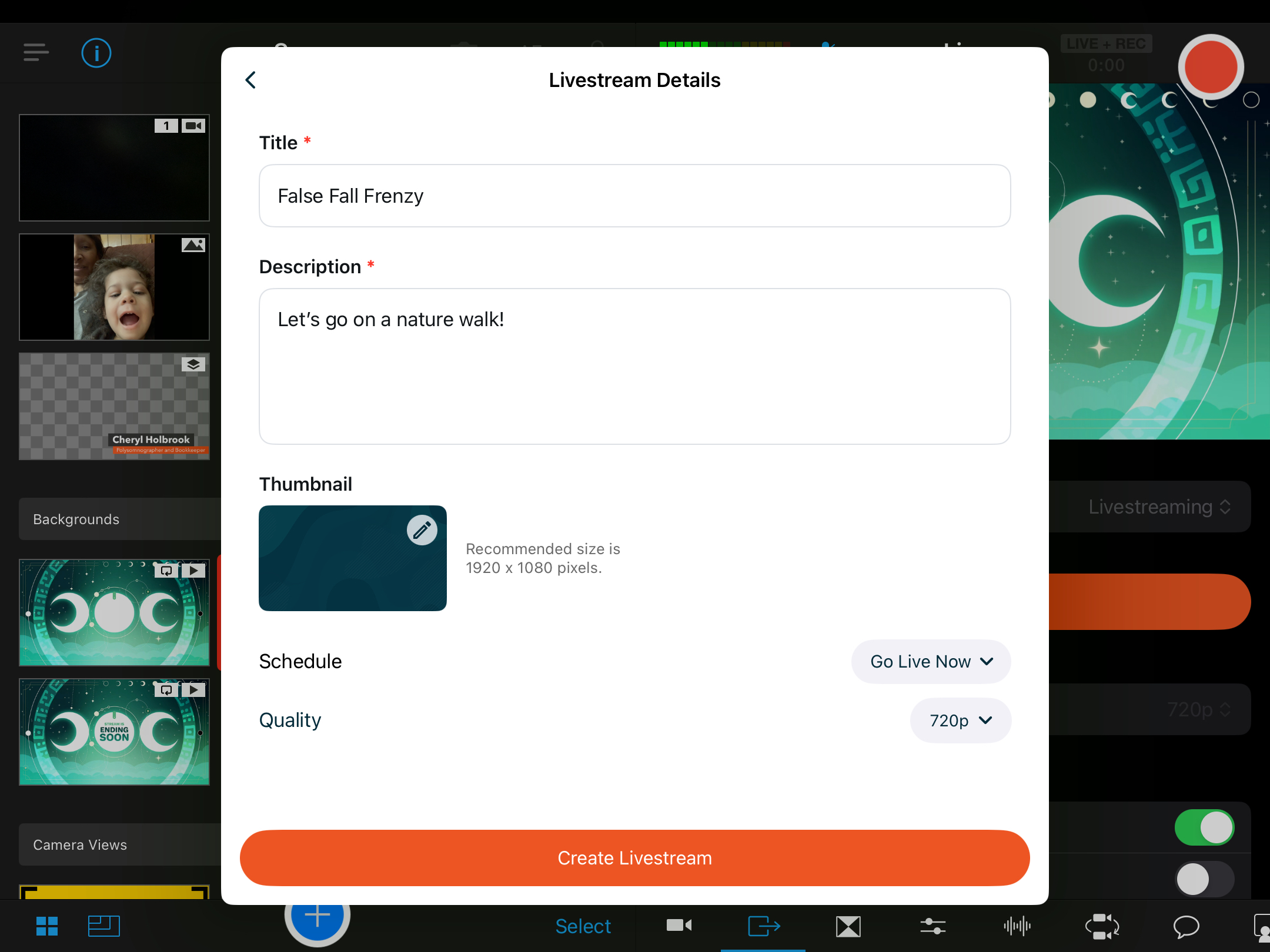Open the hamburger menu icon
Image resolution: width=1270 pixels, height=952 pixels.
click(x=36, y=52)
